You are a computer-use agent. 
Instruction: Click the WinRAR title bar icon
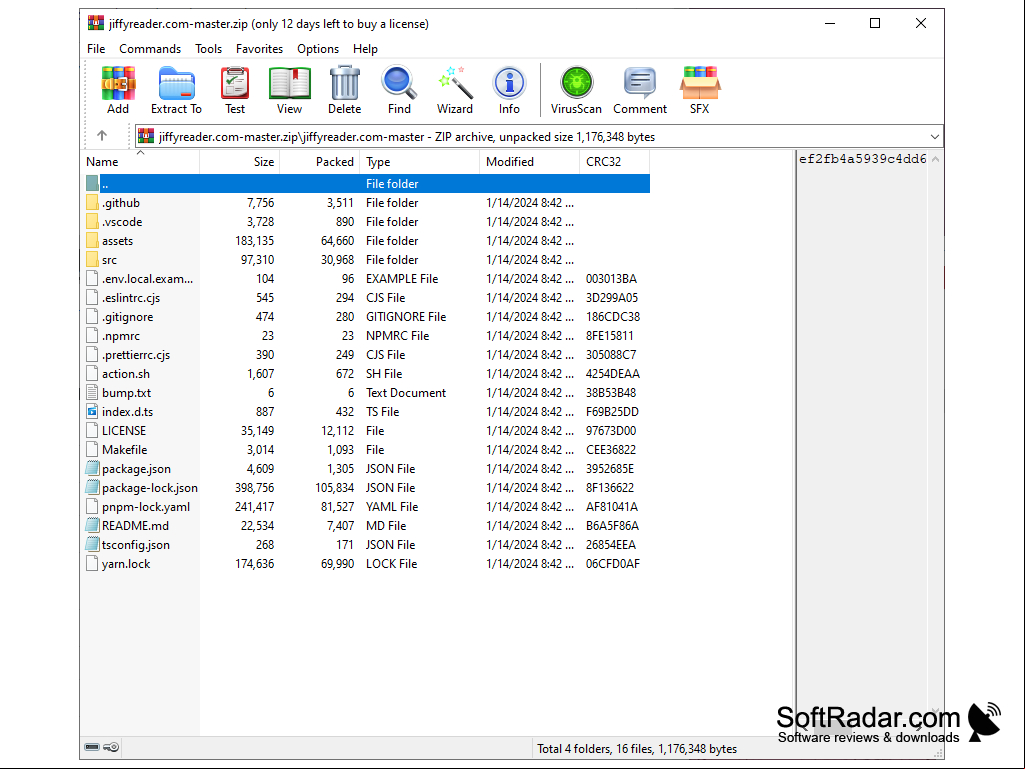coord(95,24)
